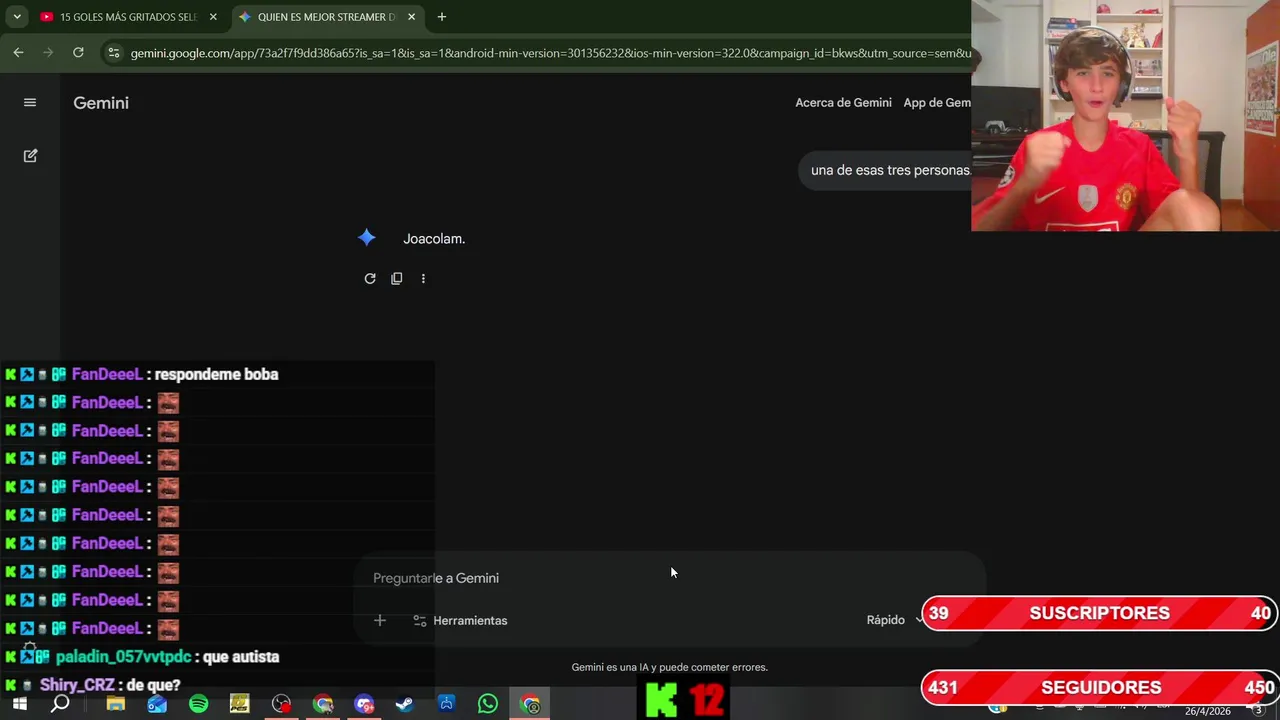Image resolution: width=1280 pixels, height=720 pixels.
Task: Go back to the previous page
Action: [18, 53]
